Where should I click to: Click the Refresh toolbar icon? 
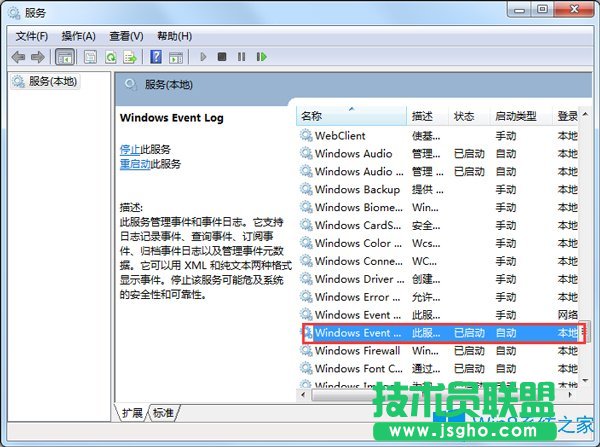click(x=111, y=57)
